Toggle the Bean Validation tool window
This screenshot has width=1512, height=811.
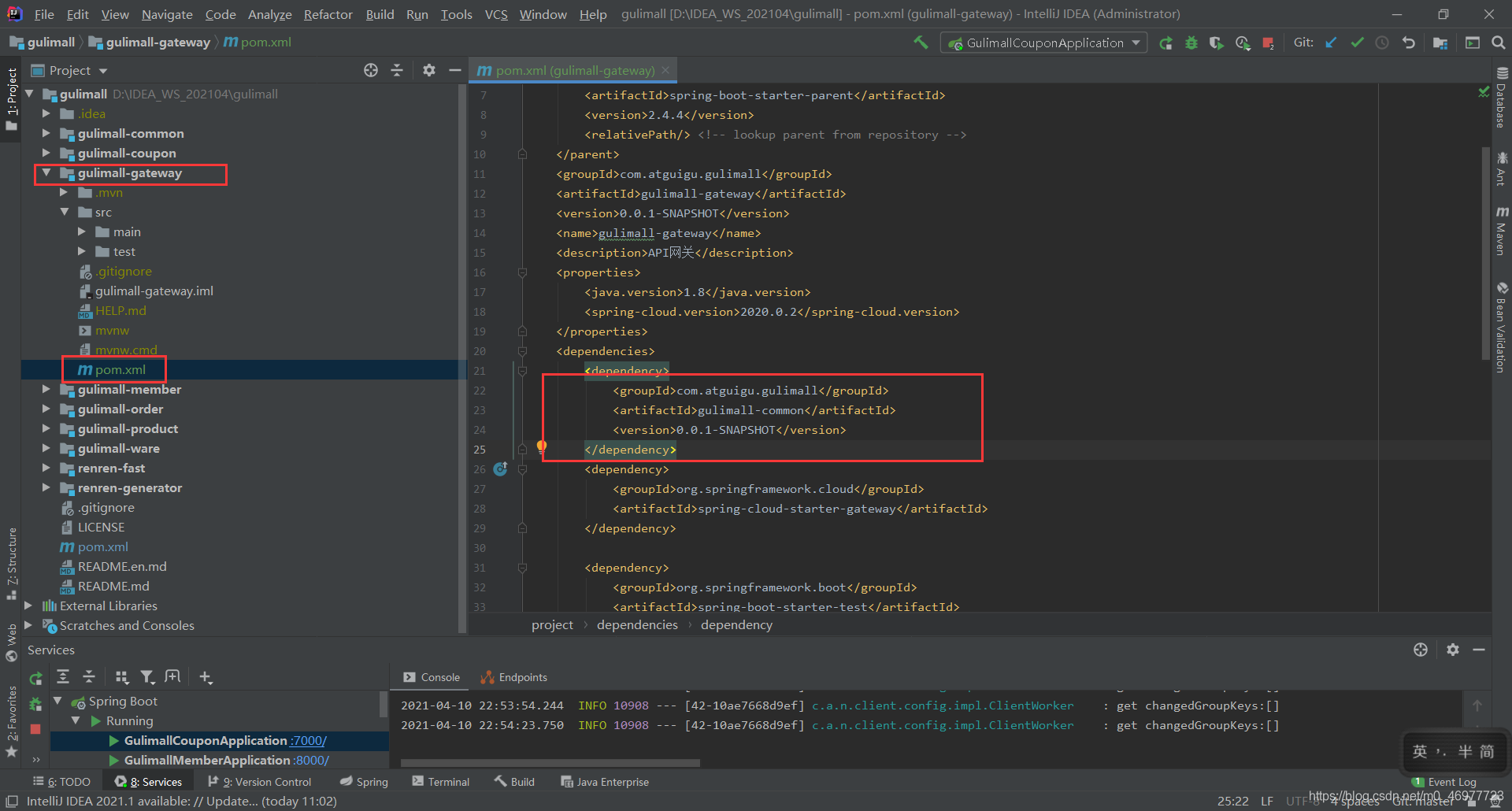[x=1502, y=327]
